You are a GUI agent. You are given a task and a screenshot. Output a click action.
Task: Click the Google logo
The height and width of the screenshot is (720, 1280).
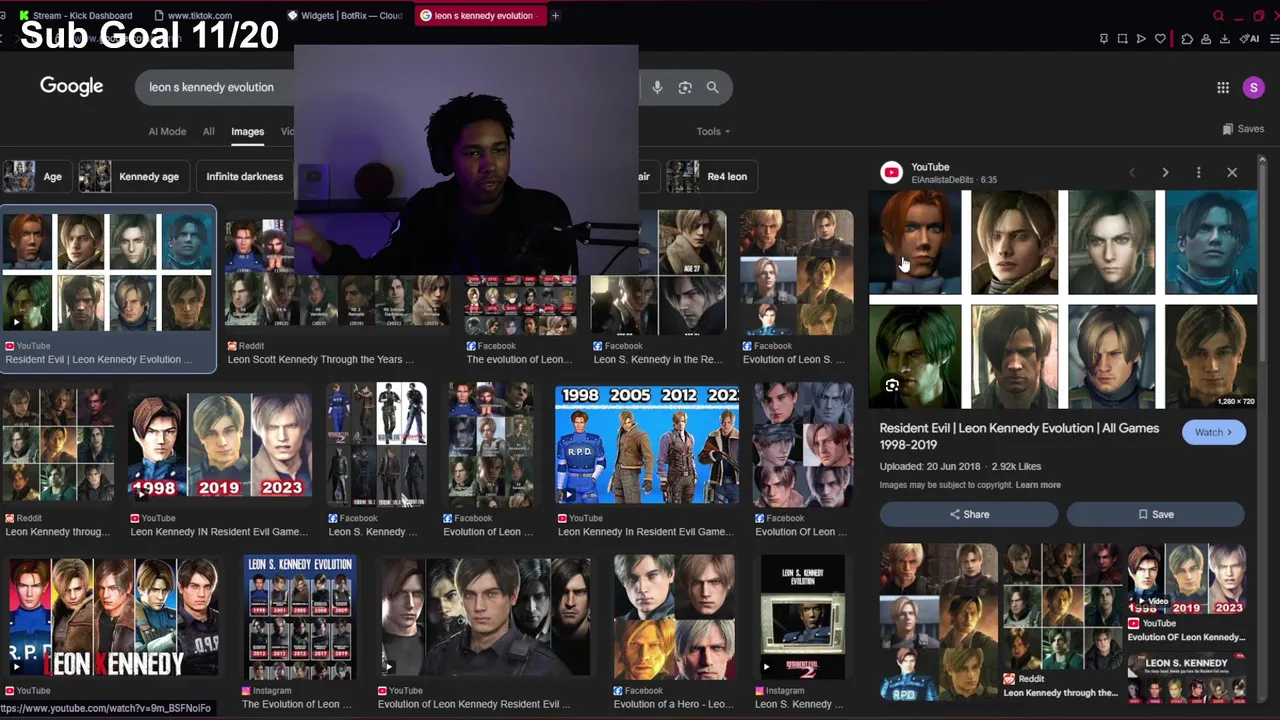tap(71, 86)
